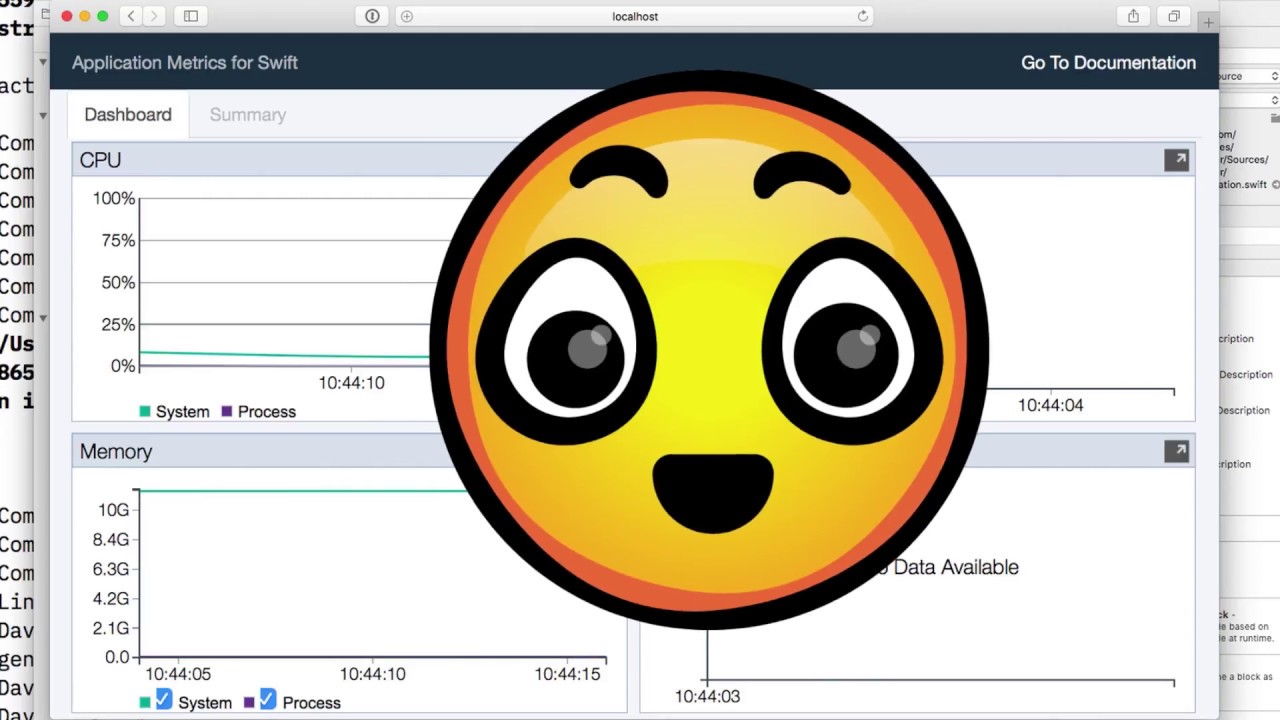Click the green Memory System legend swatch
1280x720 pixels.
pos(145,702)
